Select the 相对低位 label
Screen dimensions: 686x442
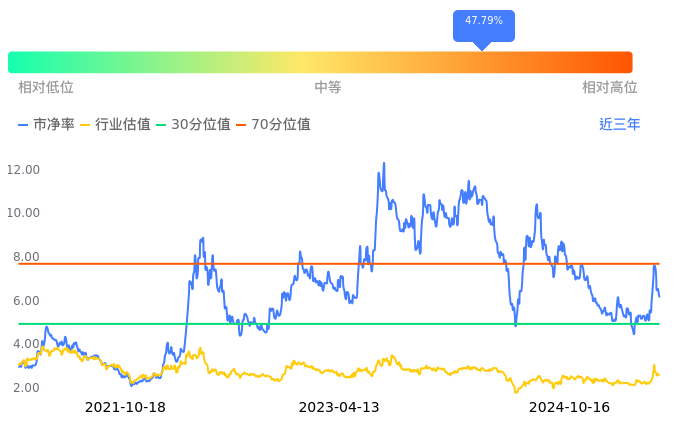point(46,88)
